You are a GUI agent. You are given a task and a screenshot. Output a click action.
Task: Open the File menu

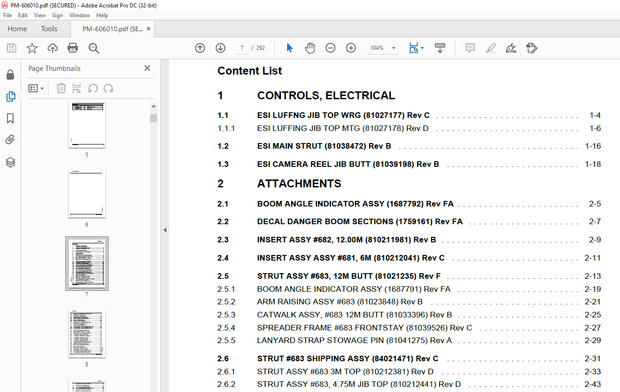pos(7,15)
